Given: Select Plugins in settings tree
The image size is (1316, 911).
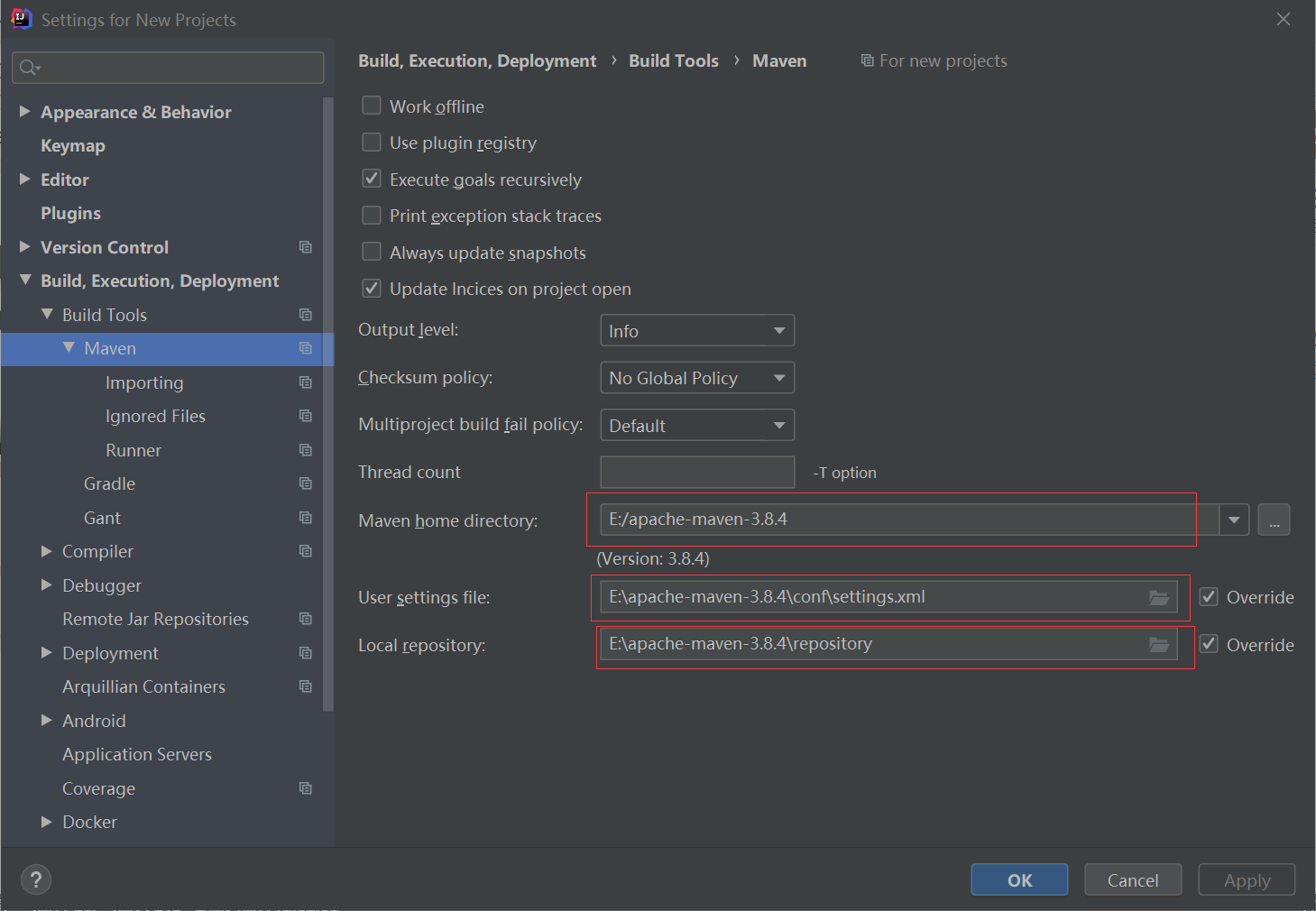Looking at the screenshot, I should 70,213.
